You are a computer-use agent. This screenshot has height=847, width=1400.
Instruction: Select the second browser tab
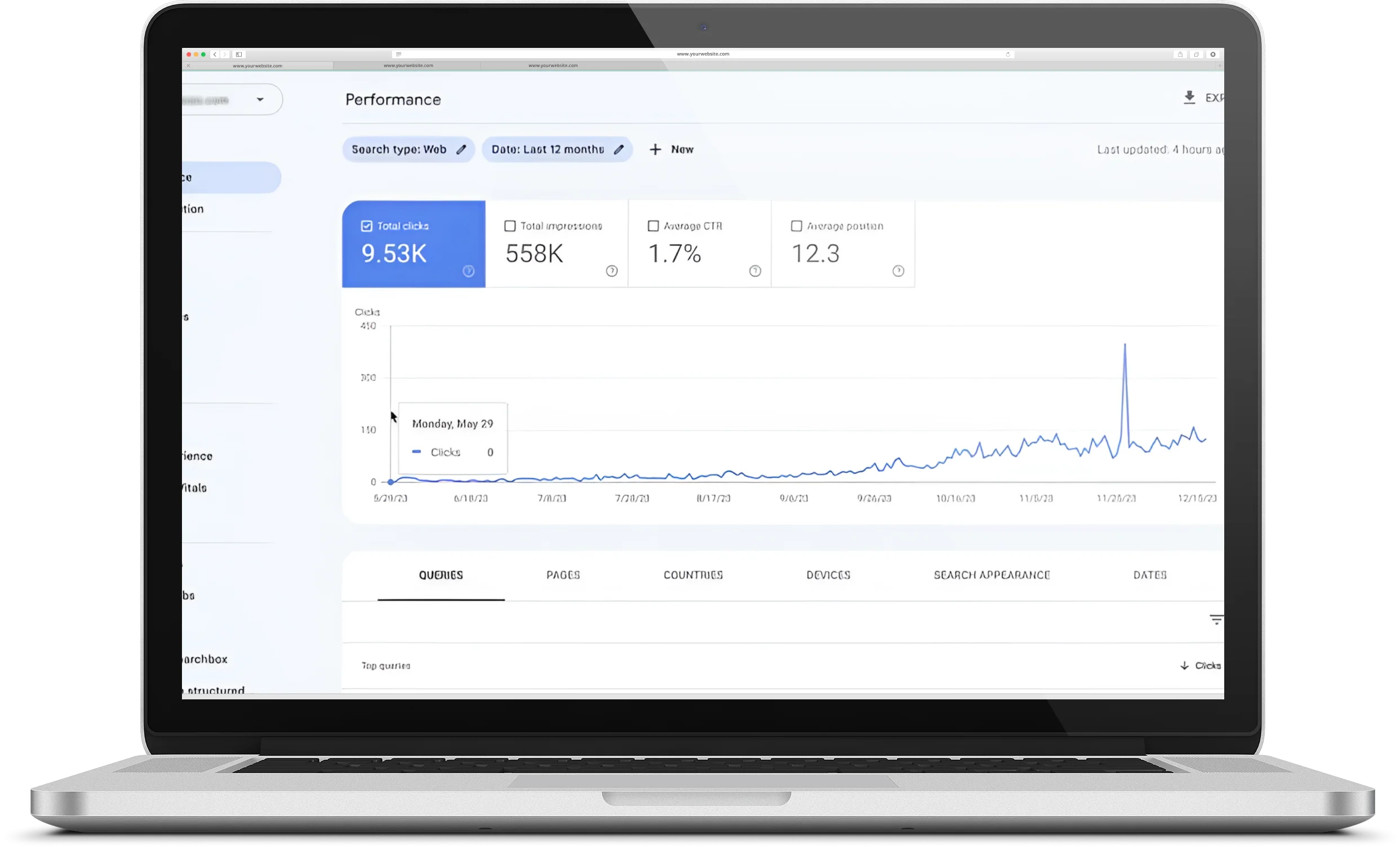408,66
